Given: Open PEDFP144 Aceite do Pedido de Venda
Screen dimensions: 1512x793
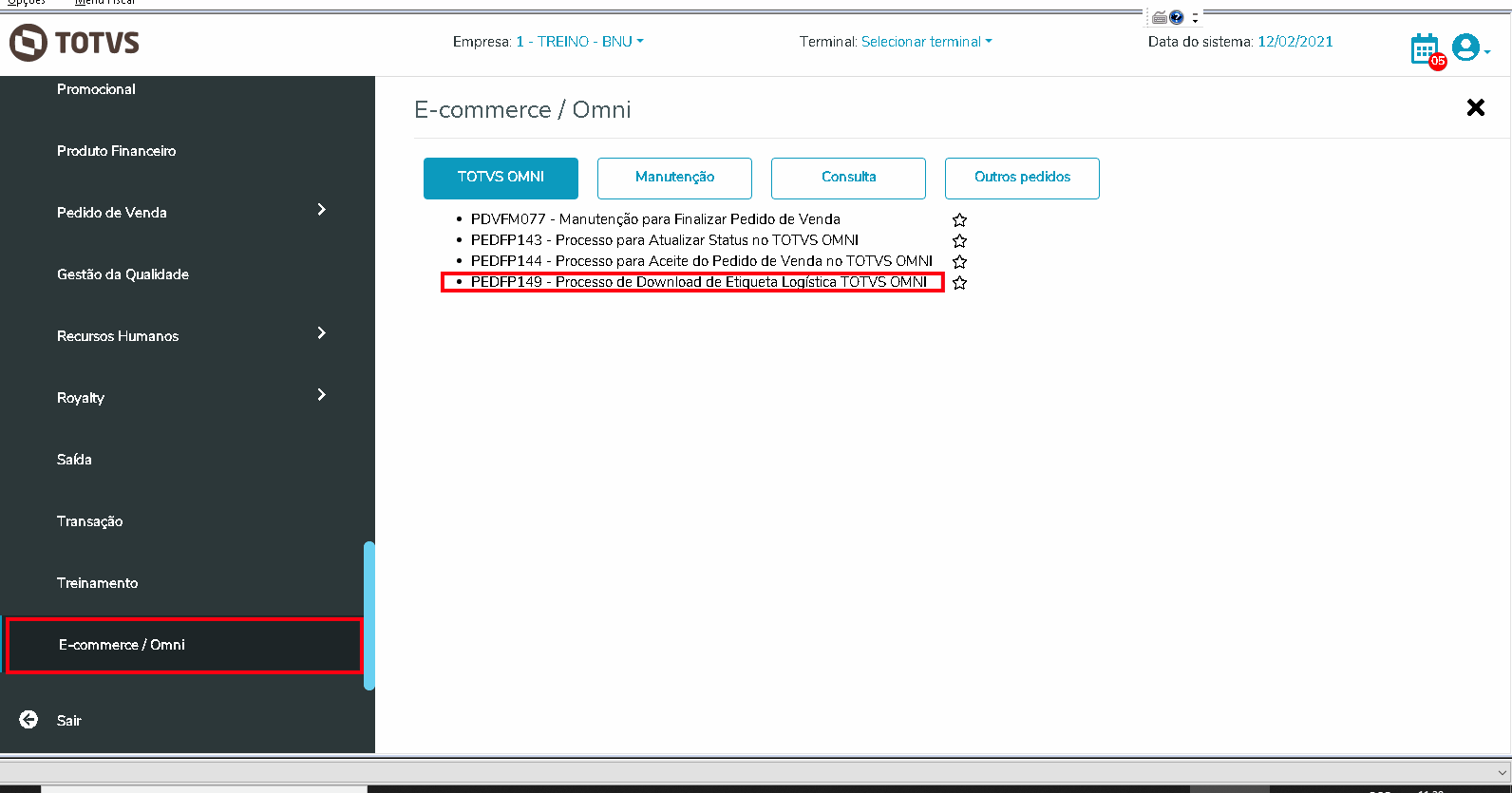Looking at the screenshot, I should 702,261.
